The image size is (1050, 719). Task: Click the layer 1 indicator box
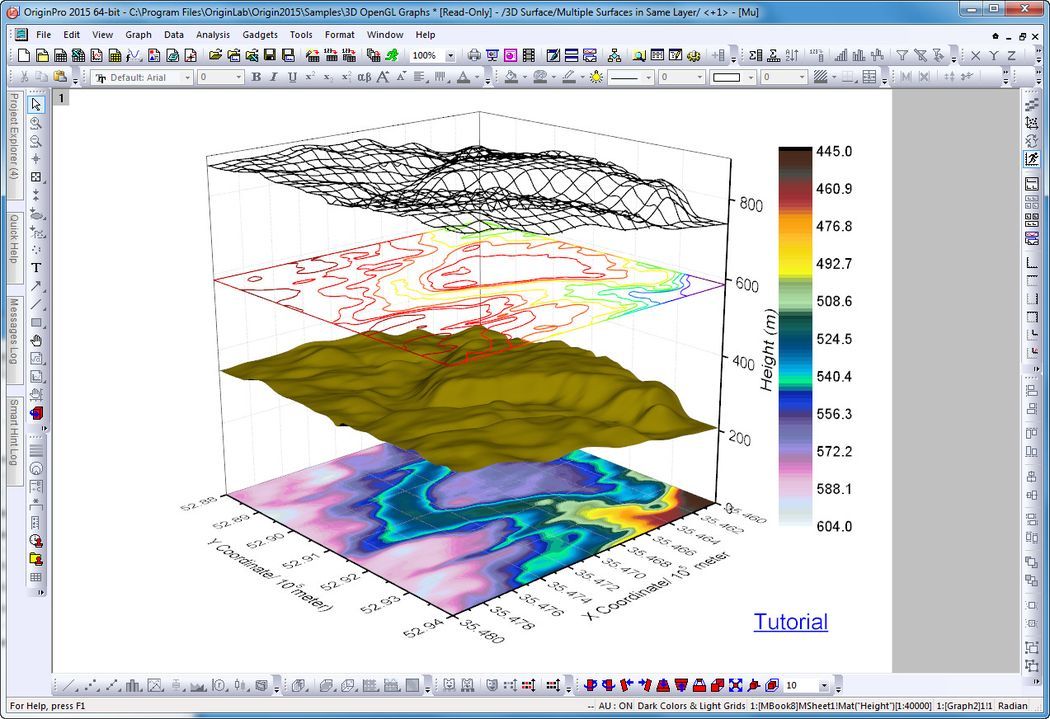pyautogui.click(x=61, y=97)
